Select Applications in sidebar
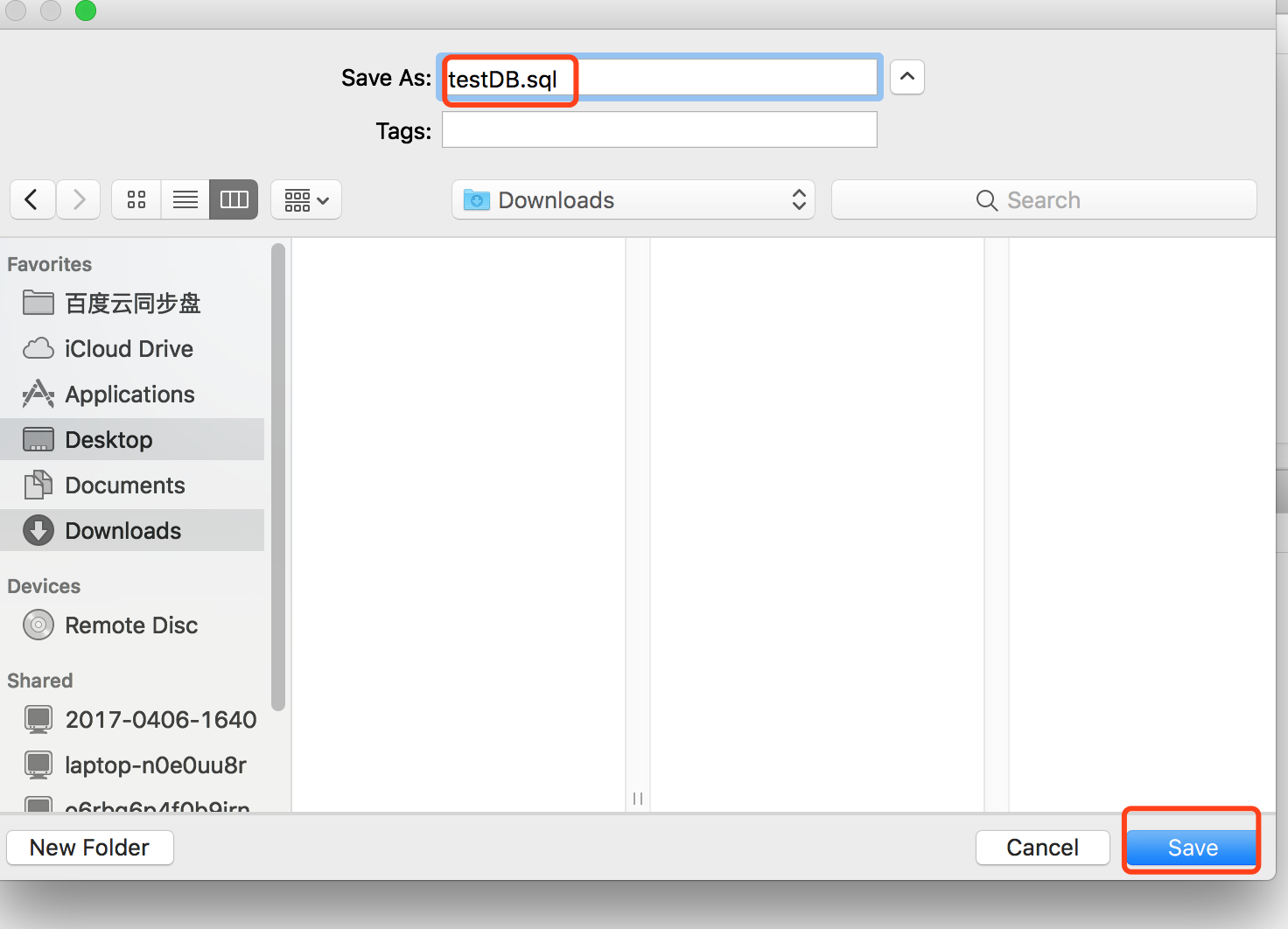 coord(132,395)
